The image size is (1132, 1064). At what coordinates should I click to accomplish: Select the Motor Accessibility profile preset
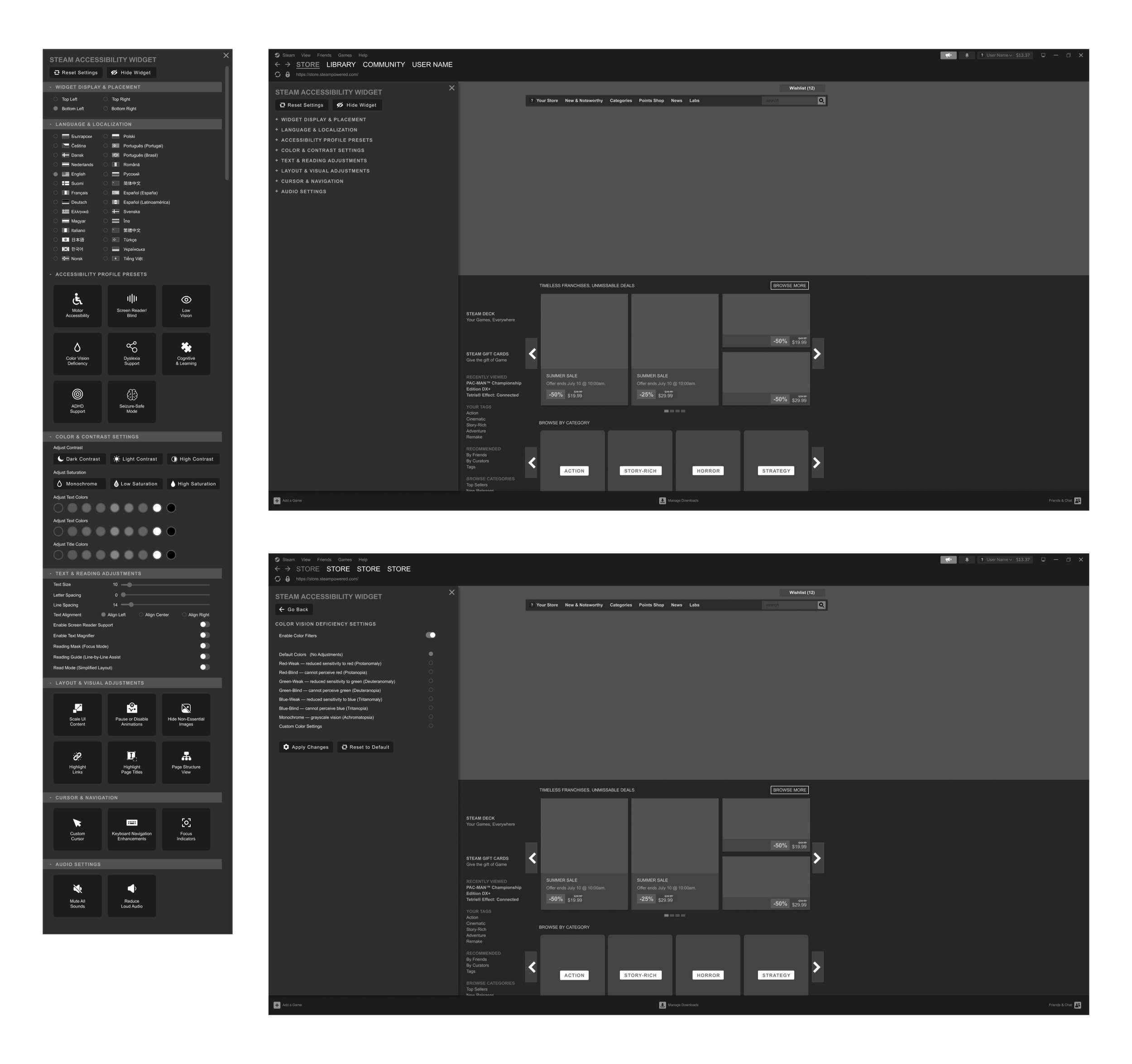[77, 306]
